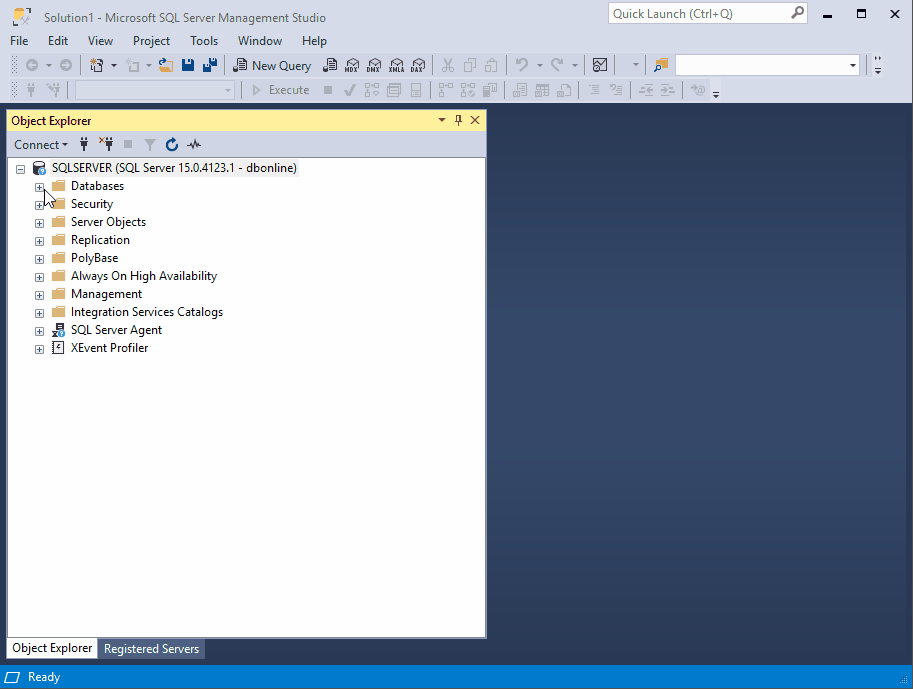Open Activity Monitor from Object Explorer toolbar
The width and height of the screenshot is (913, 689).
(194, 144)
